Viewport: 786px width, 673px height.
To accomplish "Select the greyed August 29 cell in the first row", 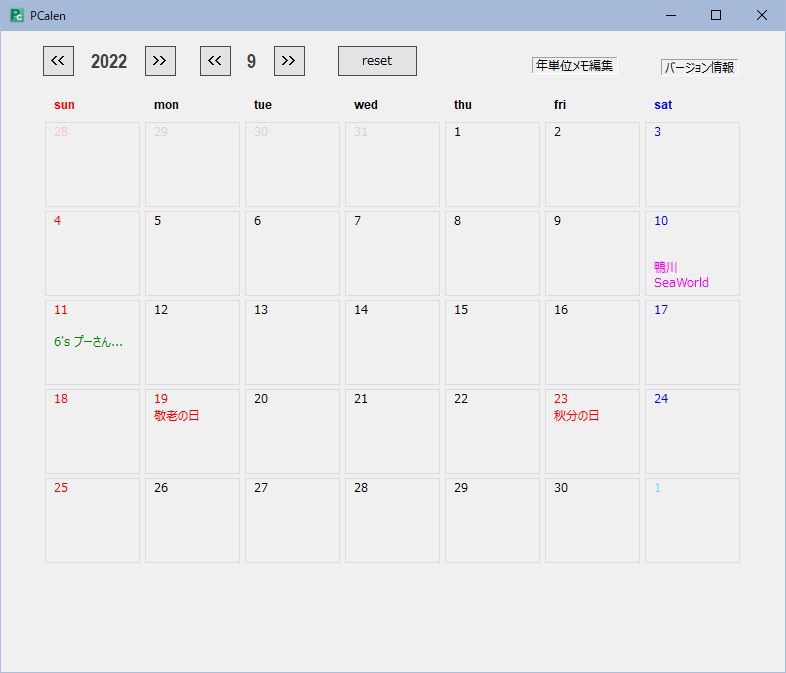I will pos(192,164).
